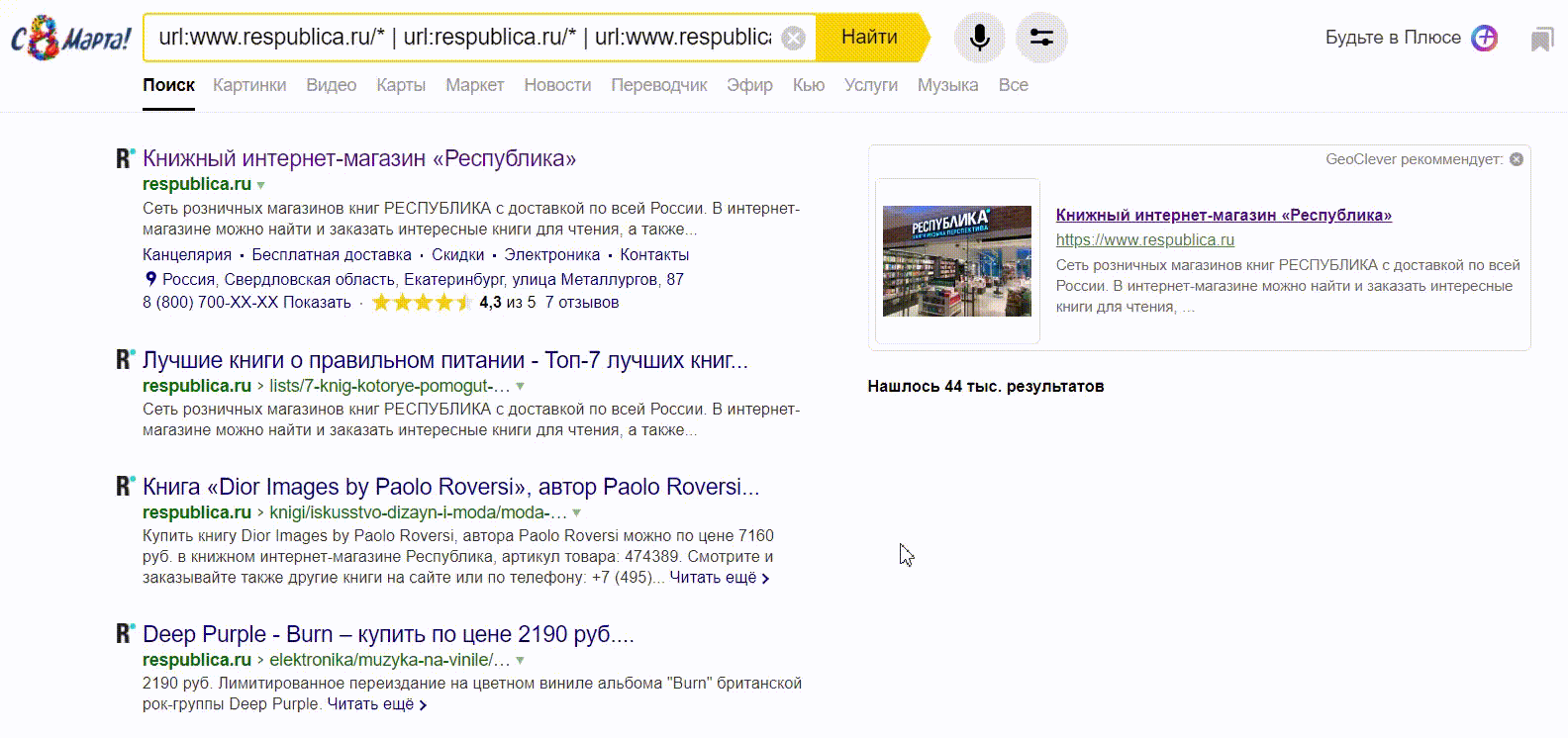Open the 7 отзывов reviews link
This screenshot has width=1568, height=738.
(582, 303)
